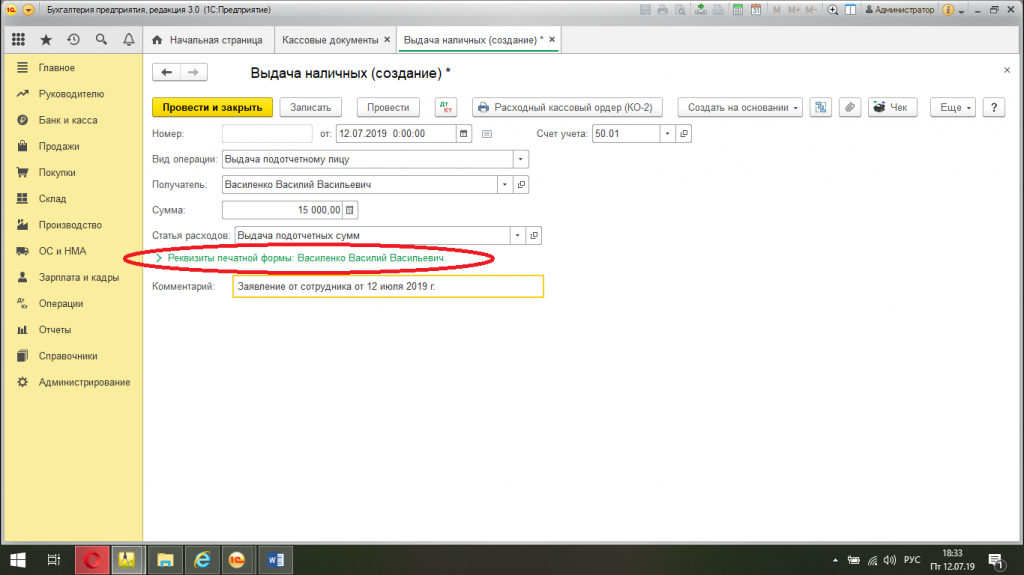Open File Explorer in taskbar

(x=165, y=560)
